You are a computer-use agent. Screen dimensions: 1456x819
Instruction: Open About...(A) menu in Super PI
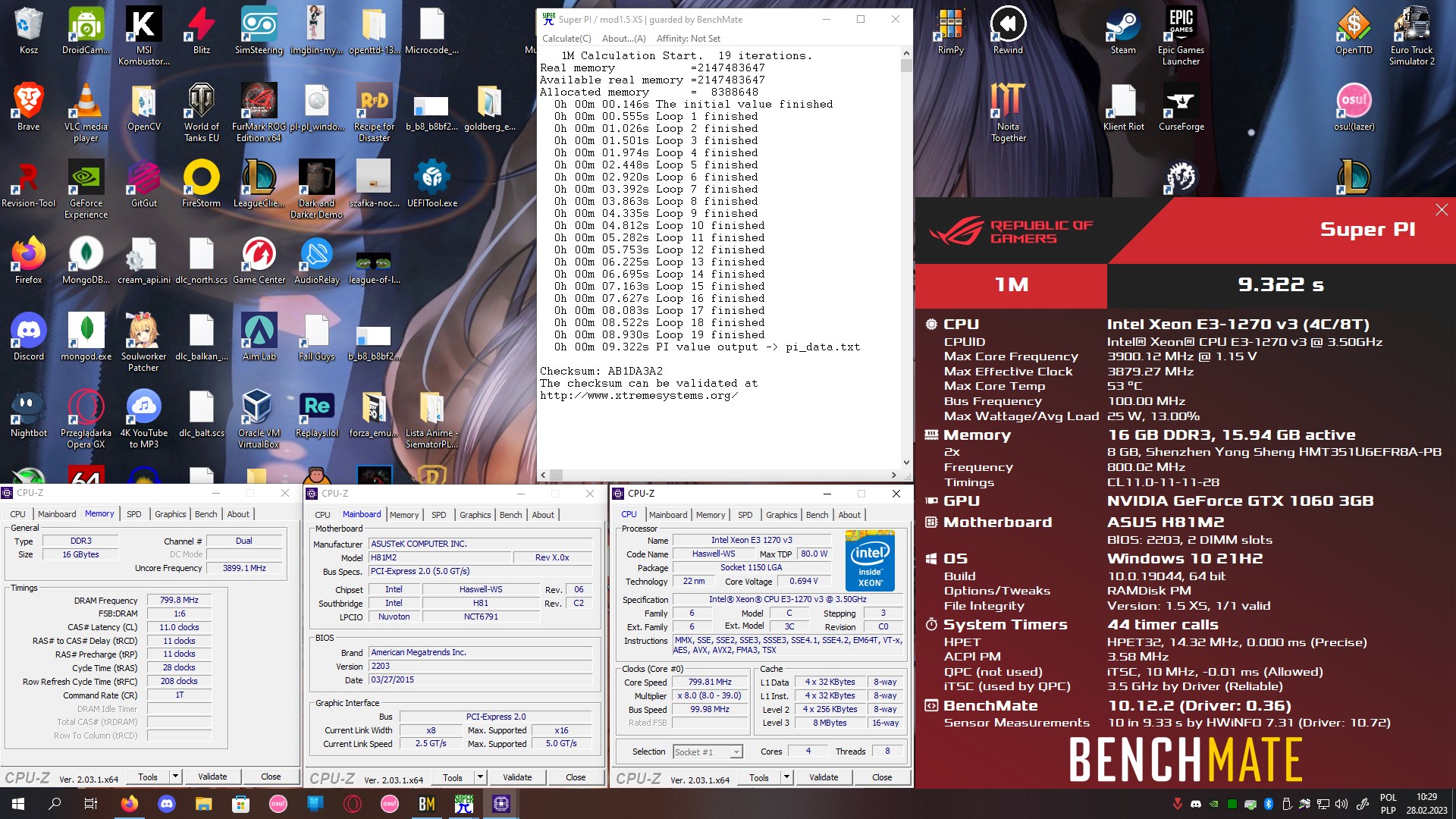pos(623,39)
